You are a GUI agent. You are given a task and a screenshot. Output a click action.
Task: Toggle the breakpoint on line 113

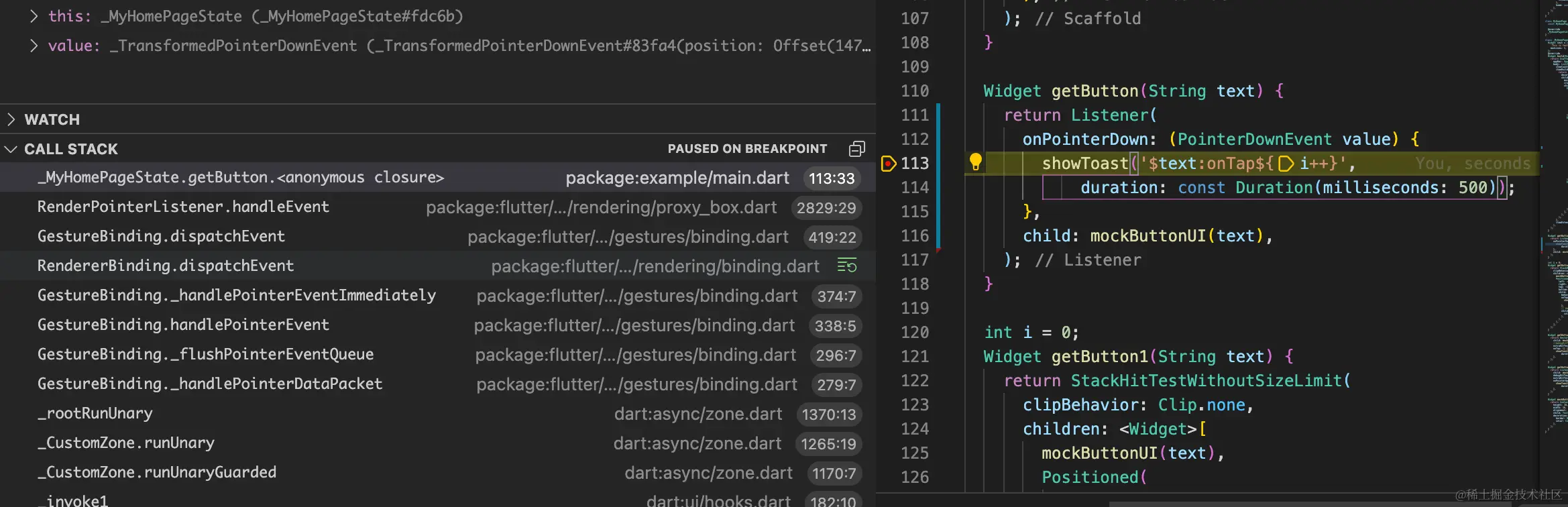point(888,163)
